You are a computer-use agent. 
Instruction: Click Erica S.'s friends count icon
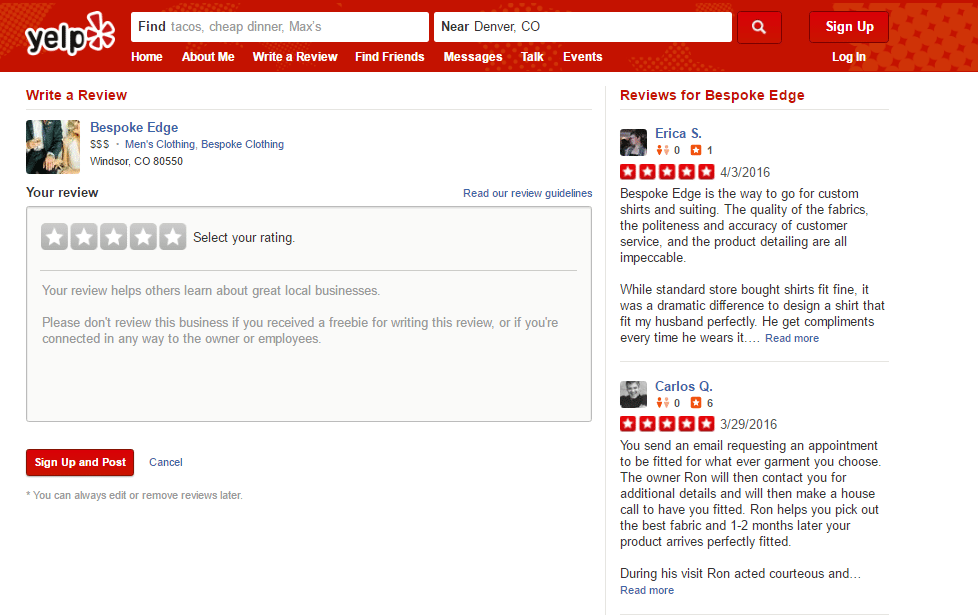[x=662, y=150]
